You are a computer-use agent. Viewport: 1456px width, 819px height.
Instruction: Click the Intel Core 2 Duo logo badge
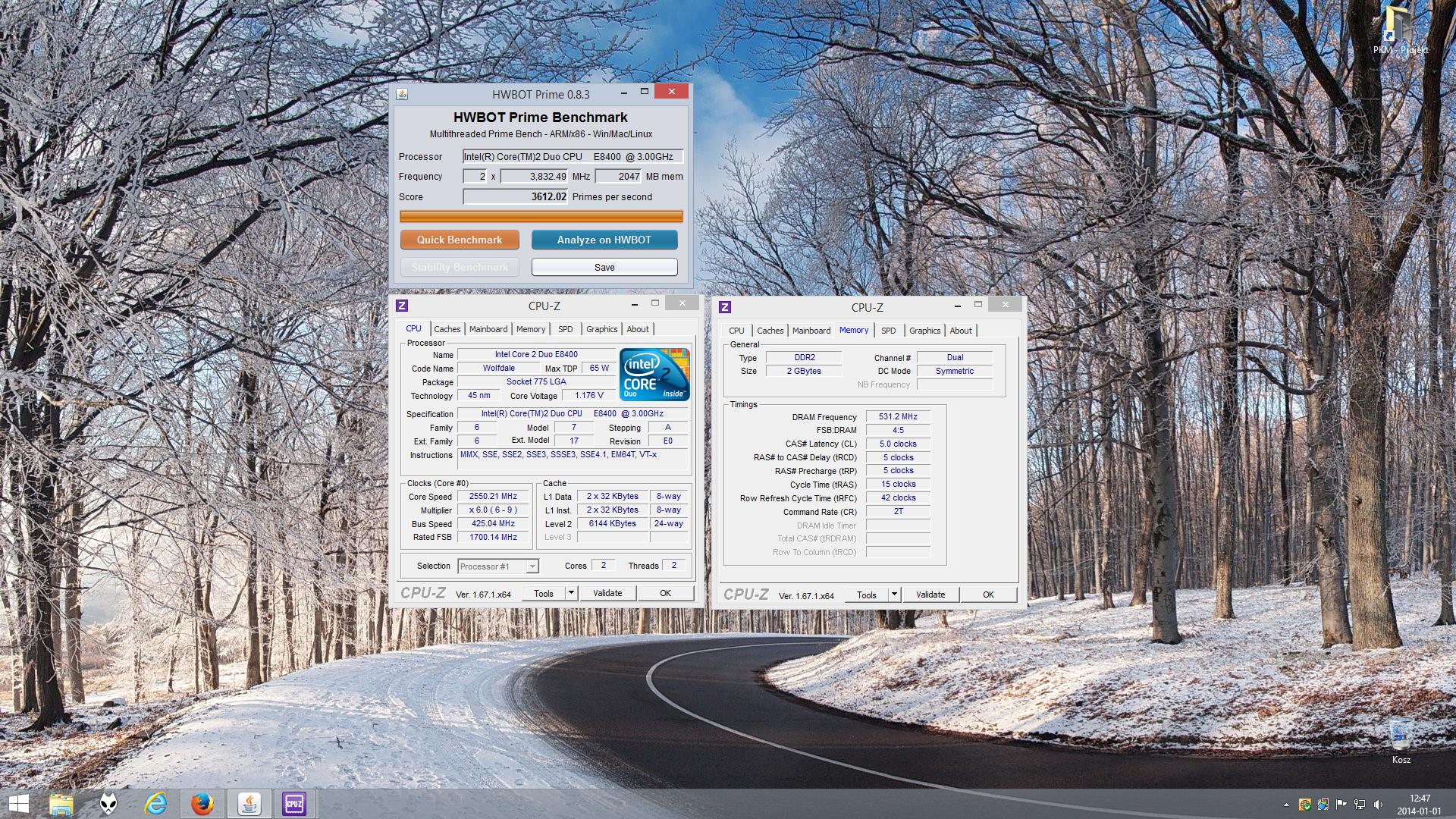pos(654,374)
